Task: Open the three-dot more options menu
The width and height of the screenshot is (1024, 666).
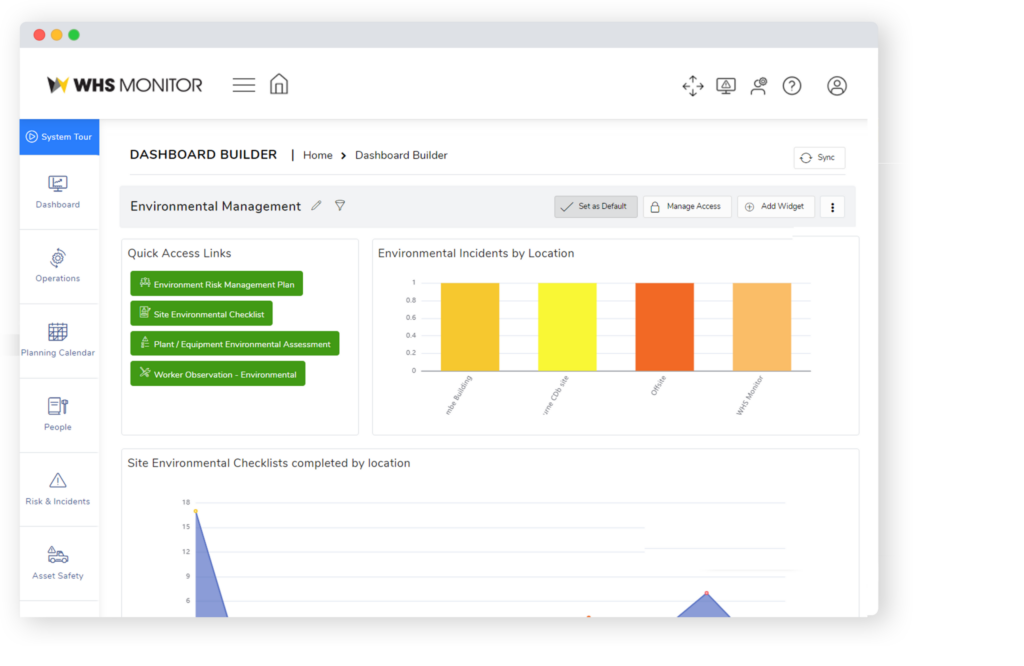Action: click(x=833, y=207)
